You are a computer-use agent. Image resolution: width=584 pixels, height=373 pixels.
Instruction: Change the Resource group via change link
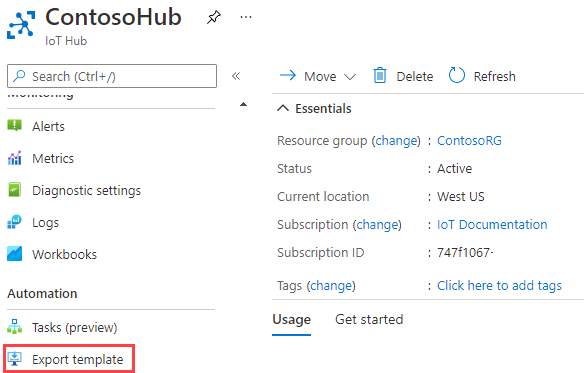click(x=396, y=141)
